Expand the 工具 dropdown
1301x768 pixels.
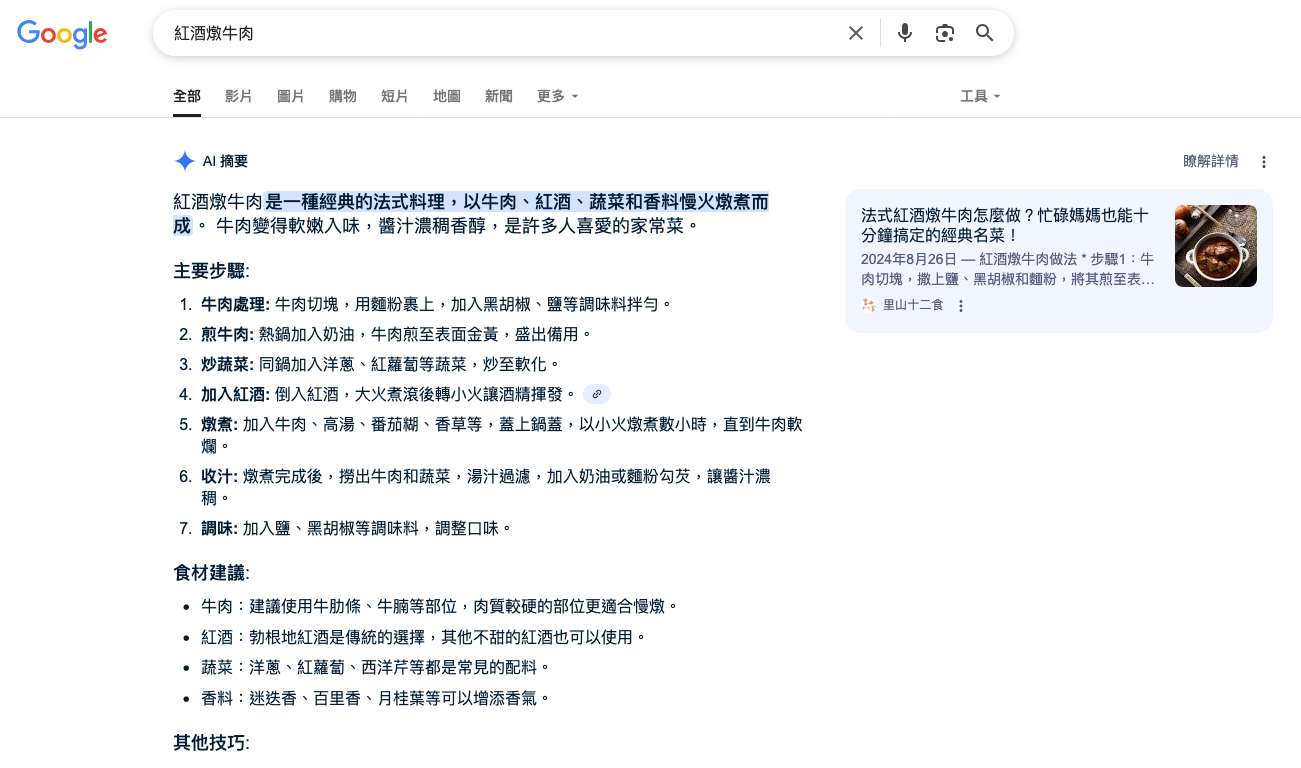(x=980, y=96)
